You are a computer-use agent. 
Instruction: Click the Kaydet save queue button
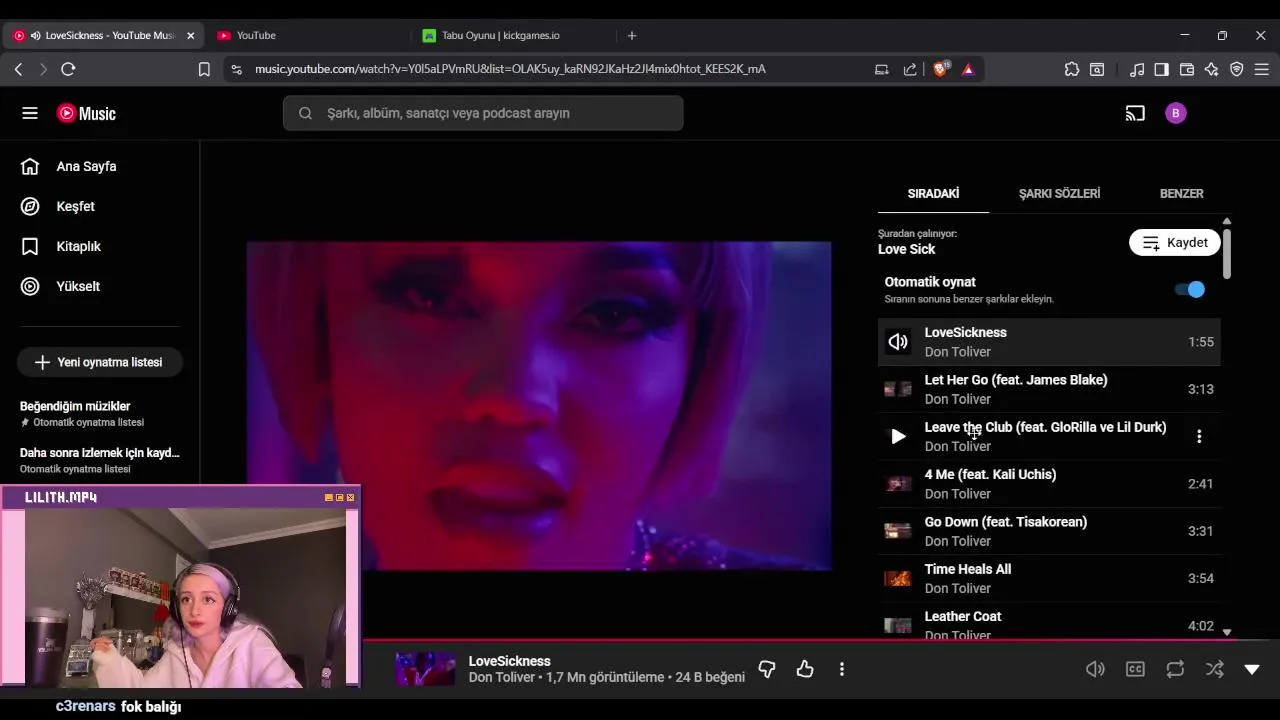(1175, 242)
